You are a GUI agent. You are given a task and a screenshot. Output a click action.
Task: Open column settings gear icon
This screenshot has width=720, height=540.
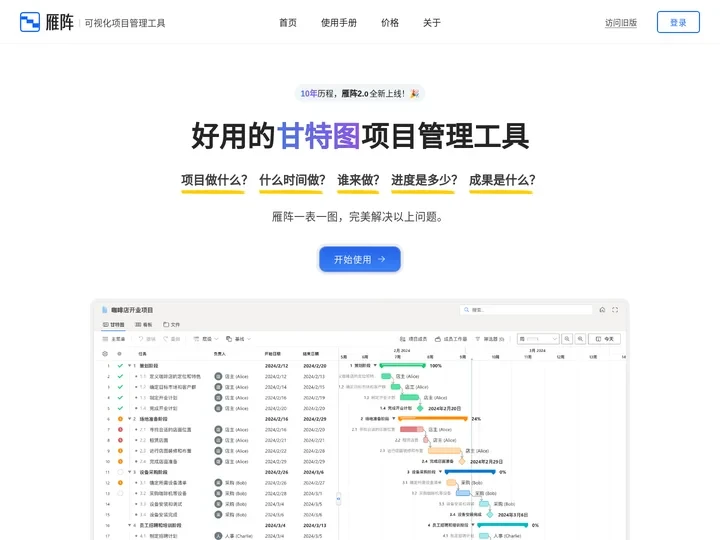[x=105, y=354]
